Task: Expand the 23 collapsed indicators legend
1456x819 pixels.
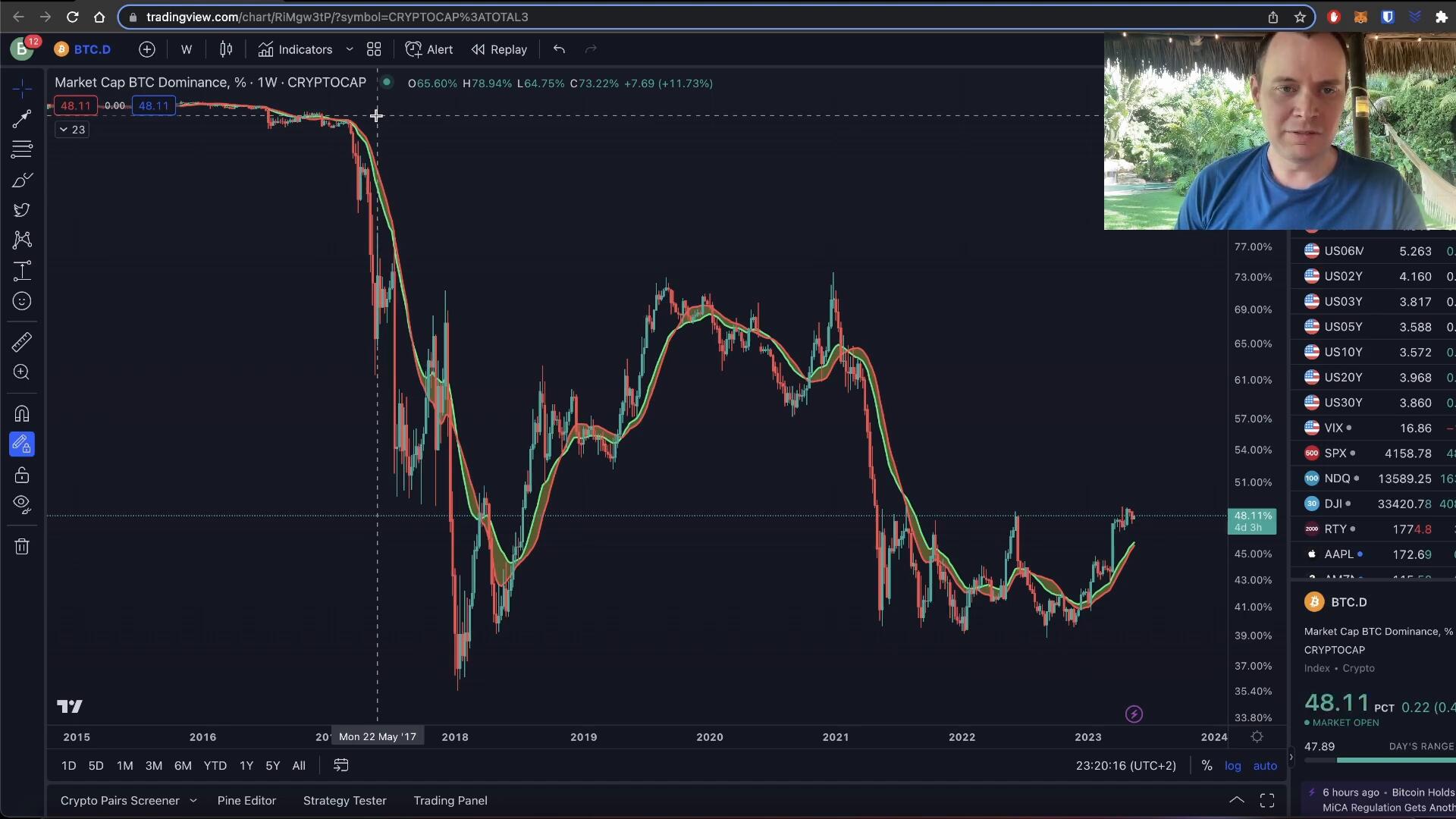Action: [x=72, y=130]
